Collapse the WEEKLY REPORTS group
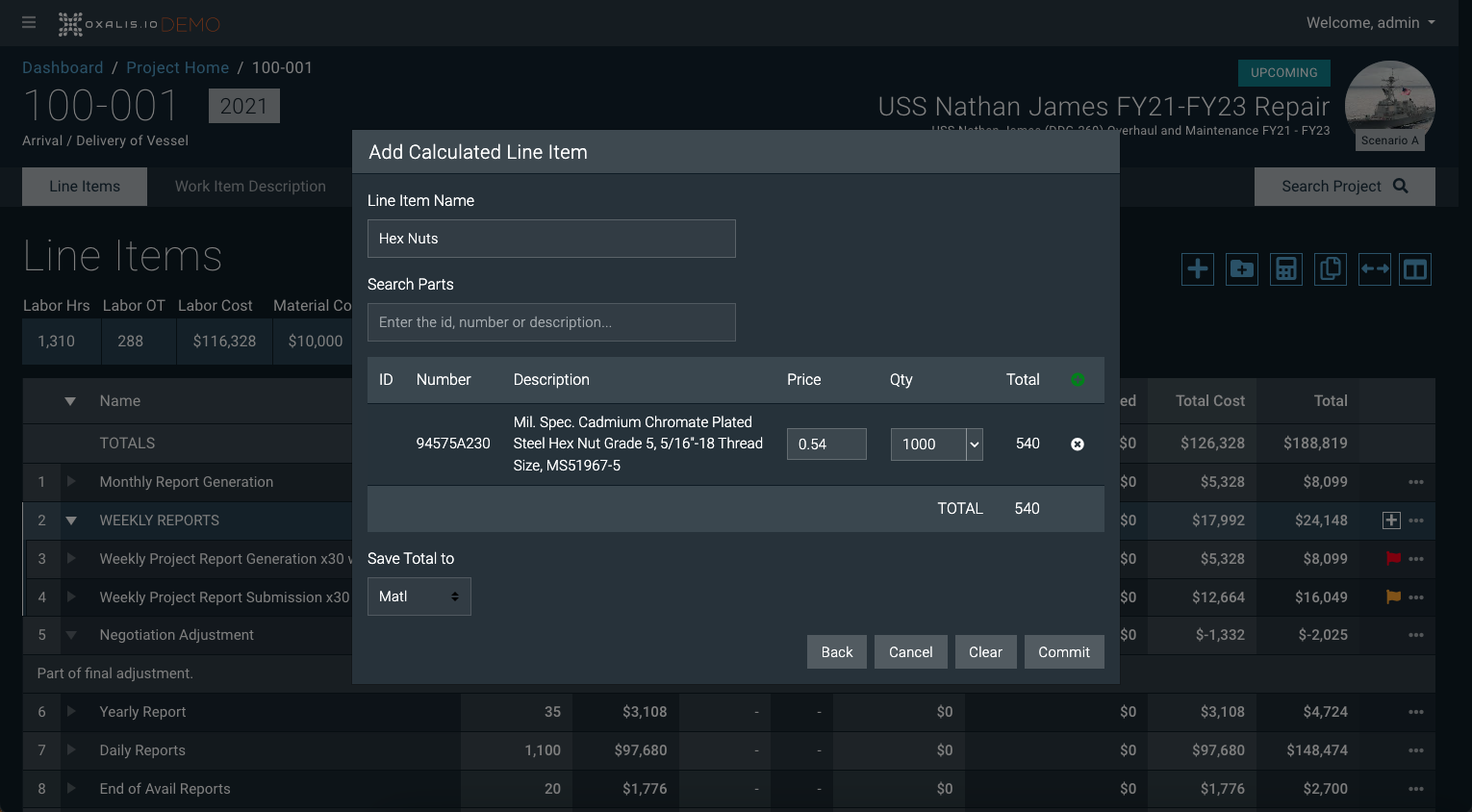The width and height of the screenshot is (1472, 812). pos(70,520)
